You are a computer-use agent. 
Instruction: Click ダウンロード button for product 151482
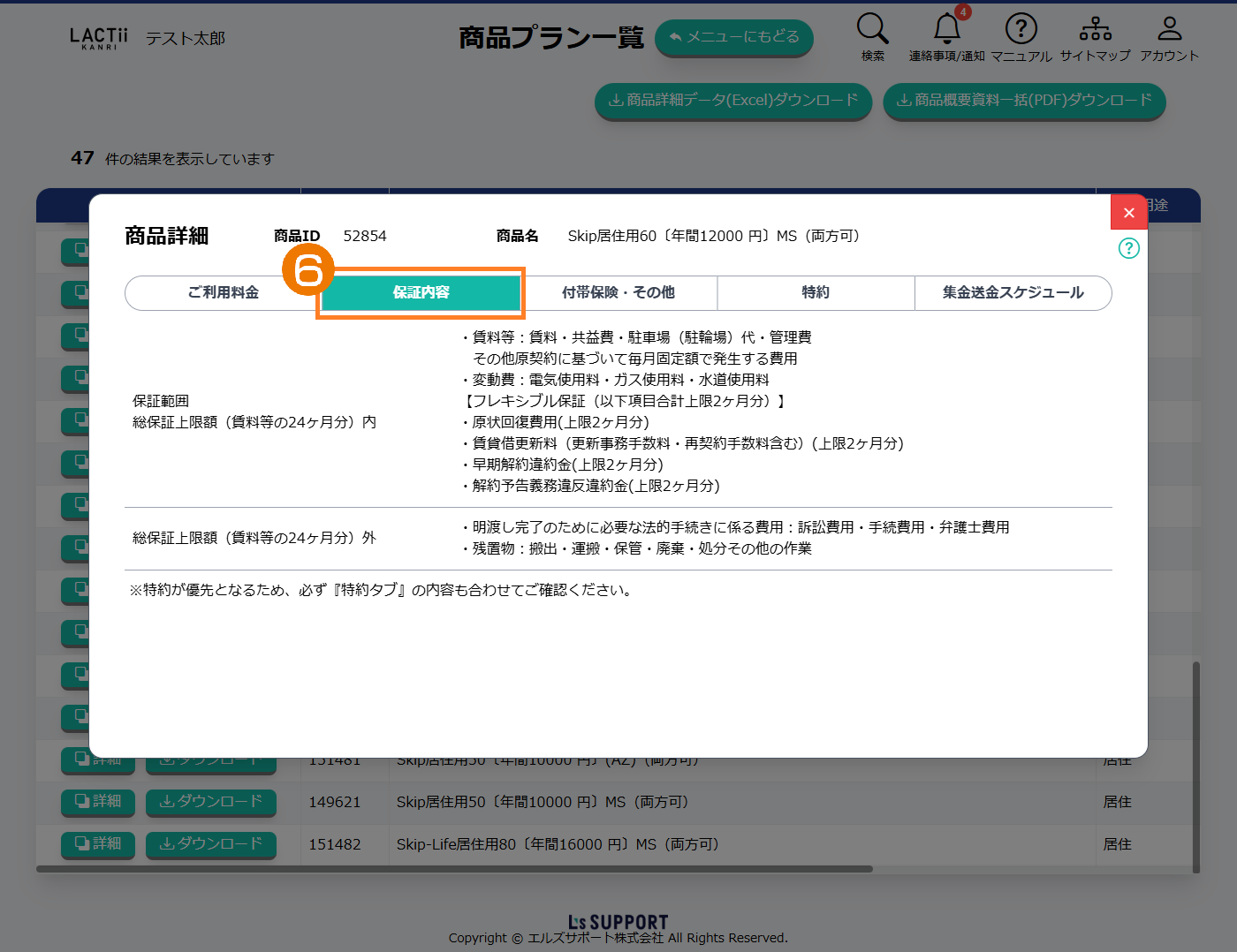coord(210,843)
